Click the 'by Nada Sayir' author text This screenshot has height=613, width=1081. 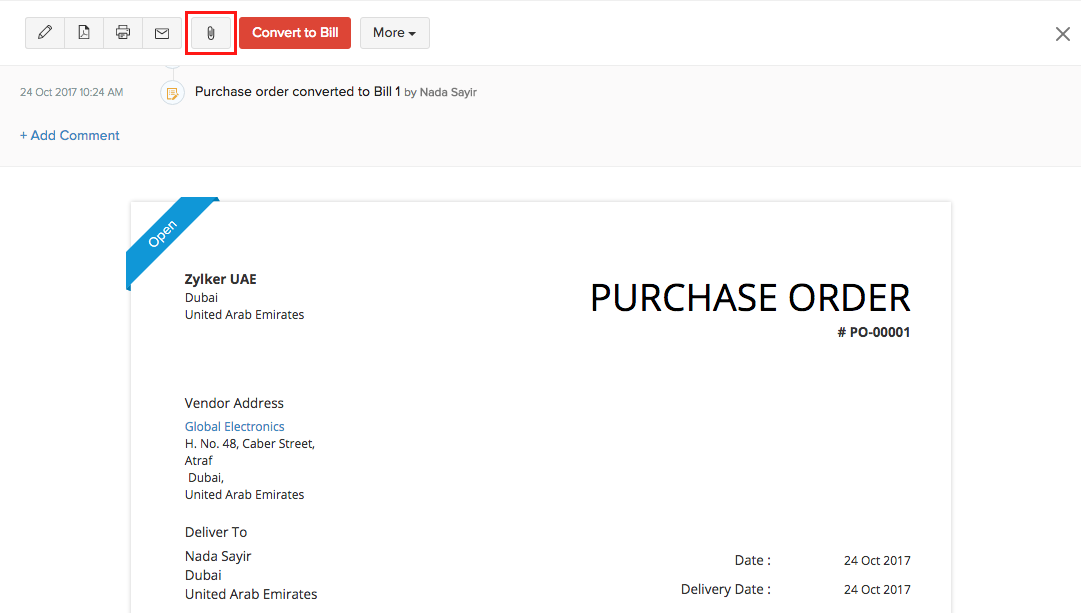(441, 92)
